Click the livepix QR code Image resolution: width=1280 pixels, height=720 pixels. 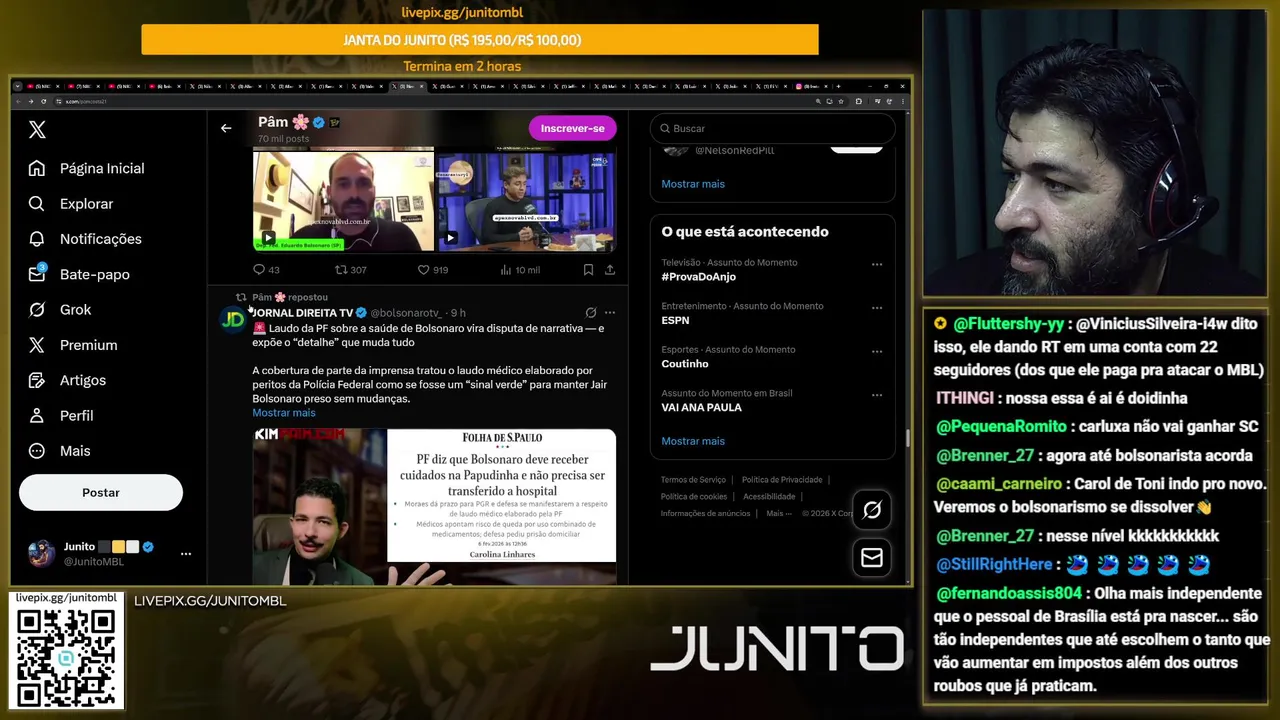click(67, 657)
